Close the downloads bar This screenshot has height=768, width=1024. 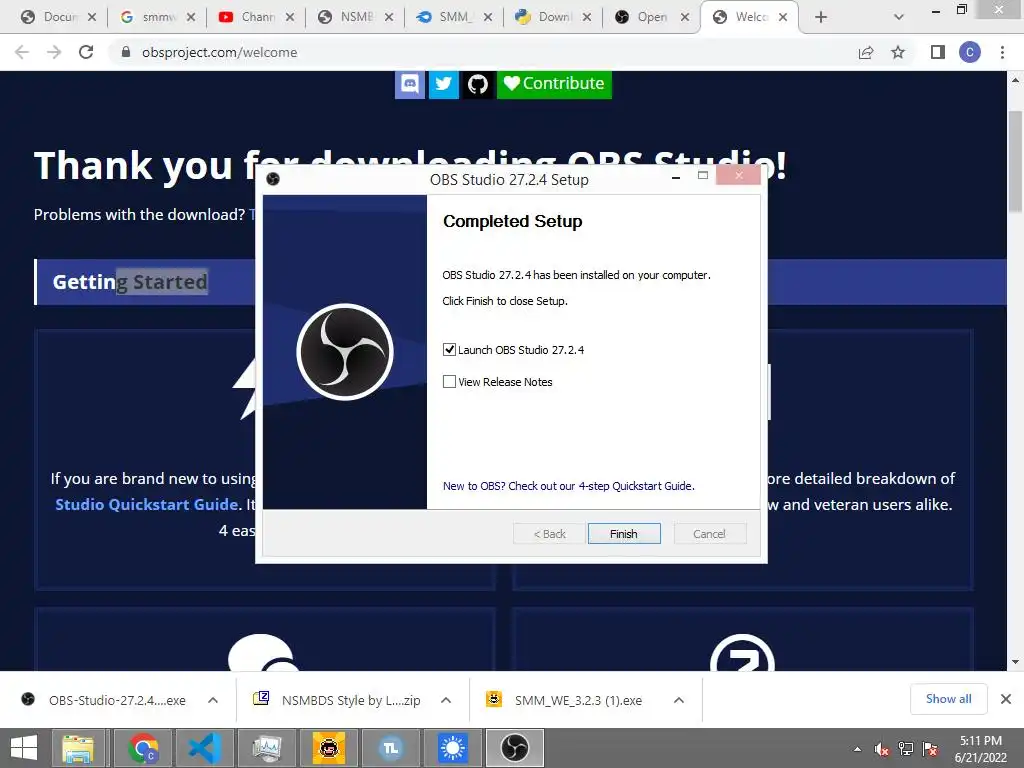point(1006,699)
